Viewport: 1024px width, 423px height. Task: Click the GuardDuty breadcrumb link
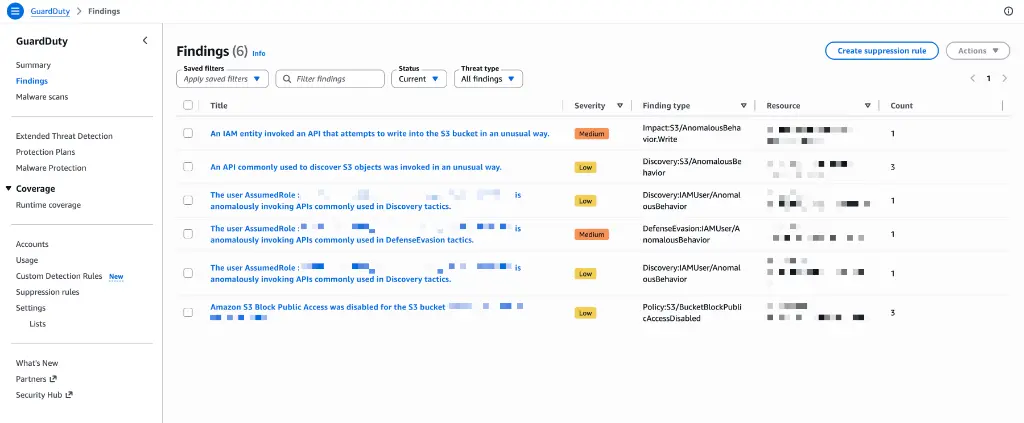pos(50,11)
